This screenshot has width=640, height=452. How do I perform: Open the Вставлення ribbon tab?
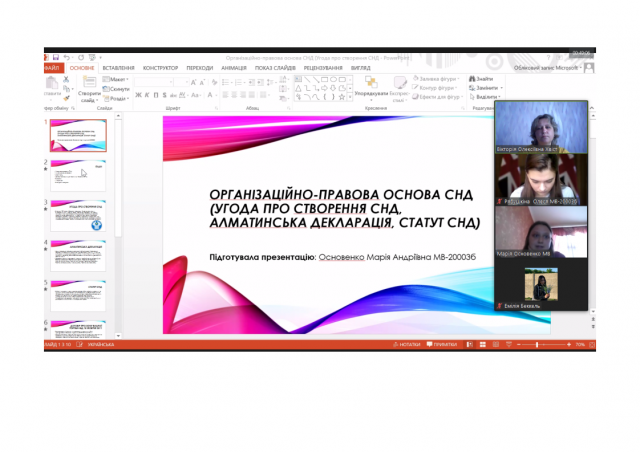[119, 68]
